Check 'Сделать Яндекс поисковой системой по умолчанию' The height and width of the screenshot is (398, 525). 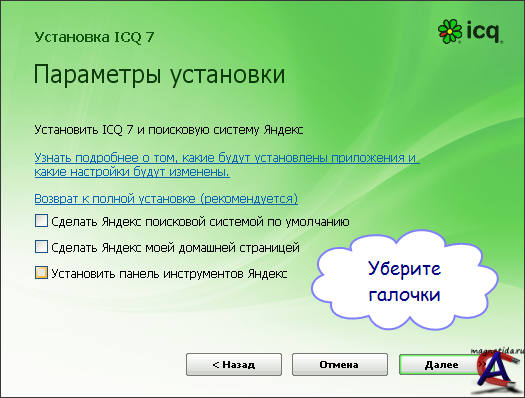click(x=41, y=221)
